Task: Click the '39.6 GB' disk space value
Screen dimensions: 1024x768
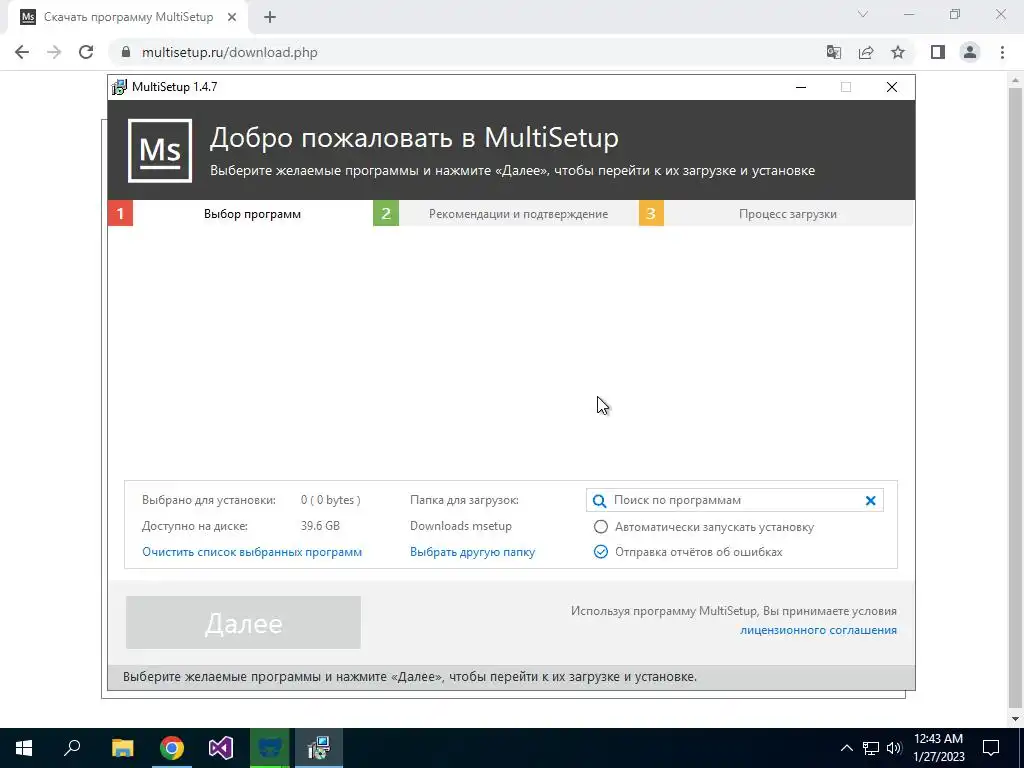Action: (x=321, y=526)
